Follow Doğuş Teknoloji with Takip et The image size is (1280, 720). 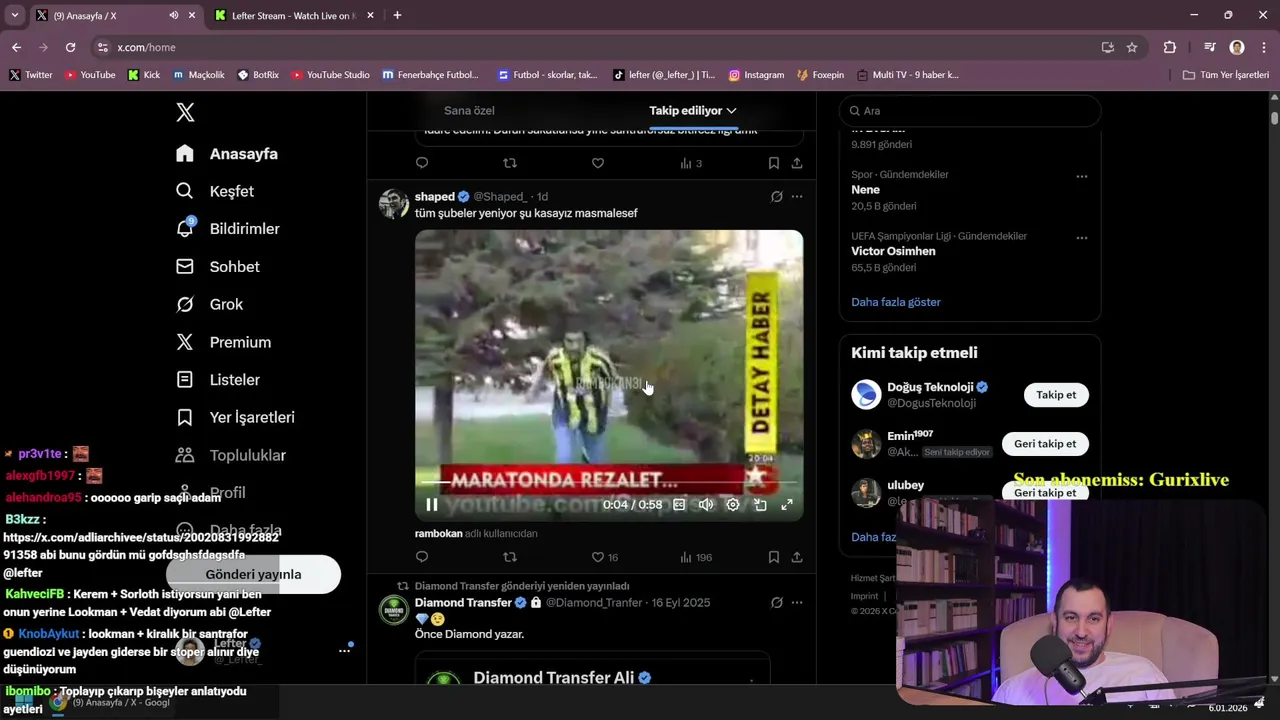point(1056,395)
